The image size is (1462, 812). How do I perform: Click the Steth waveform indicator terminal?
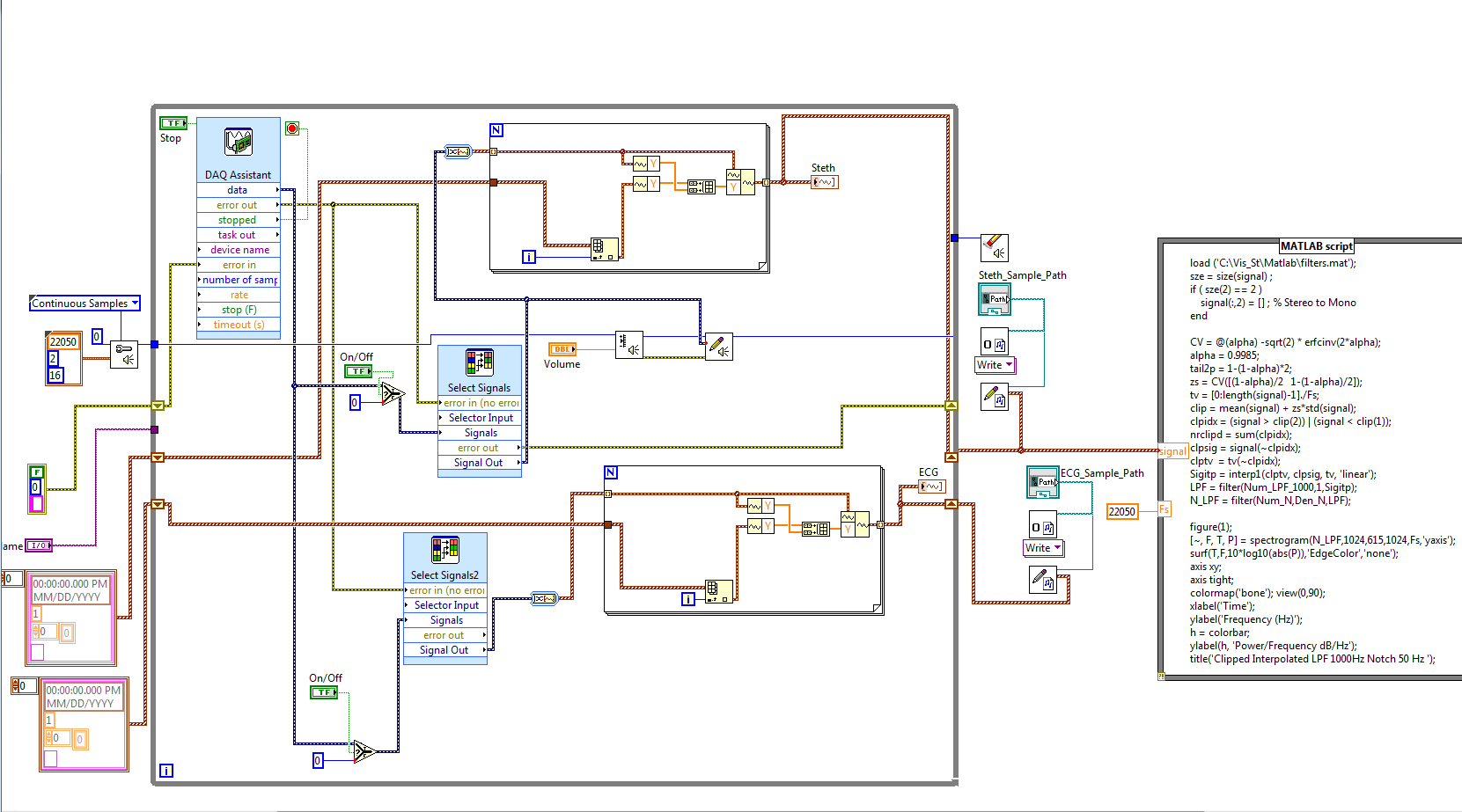point(825,182)
